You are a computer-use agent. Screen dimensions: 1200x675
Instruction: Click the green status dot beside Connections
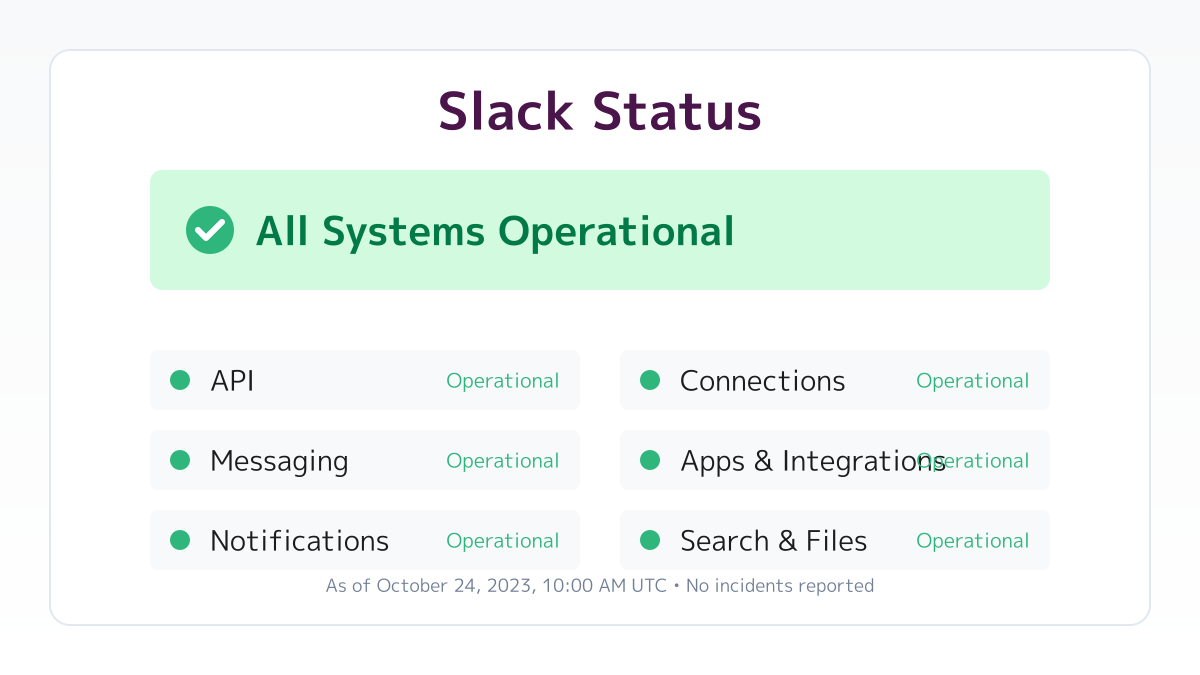point(650,380)
